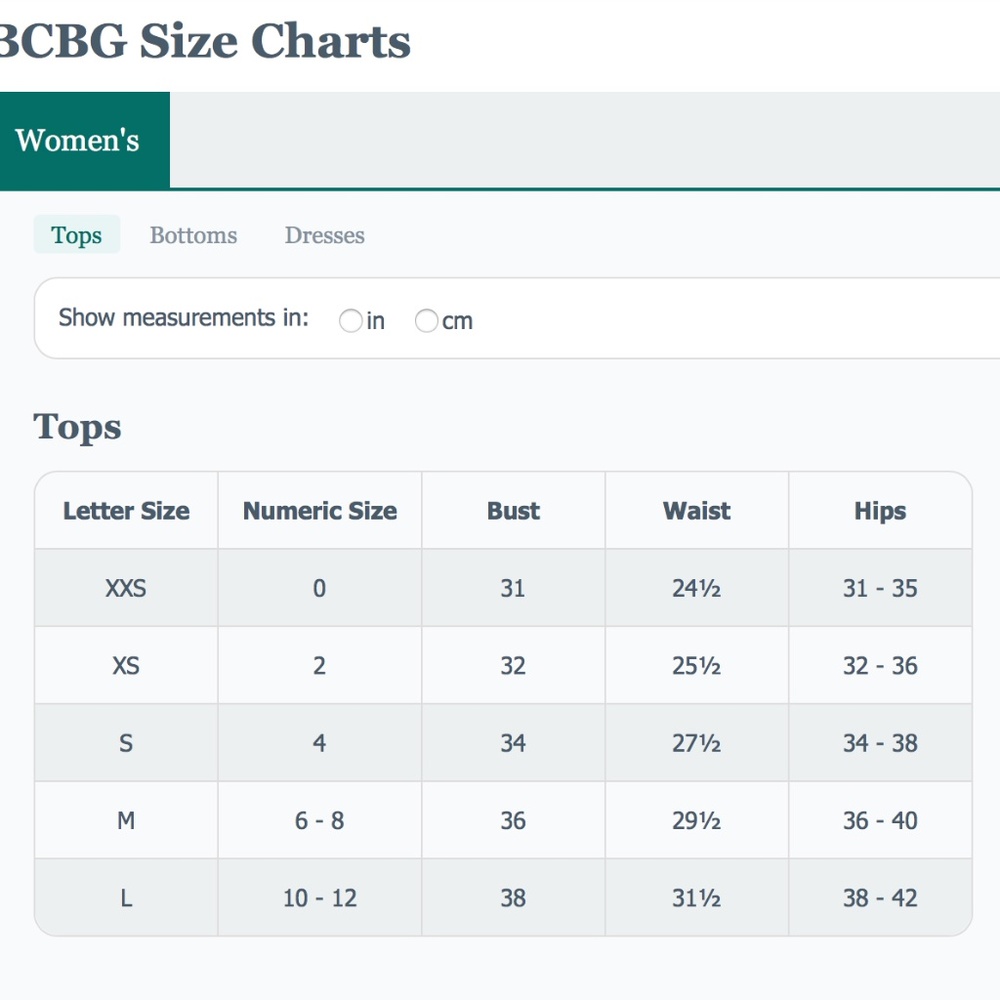Viewport: 1000px width, 1000px height.
Task: Click the M letter size cell
Action: click(x=126, y=820)
